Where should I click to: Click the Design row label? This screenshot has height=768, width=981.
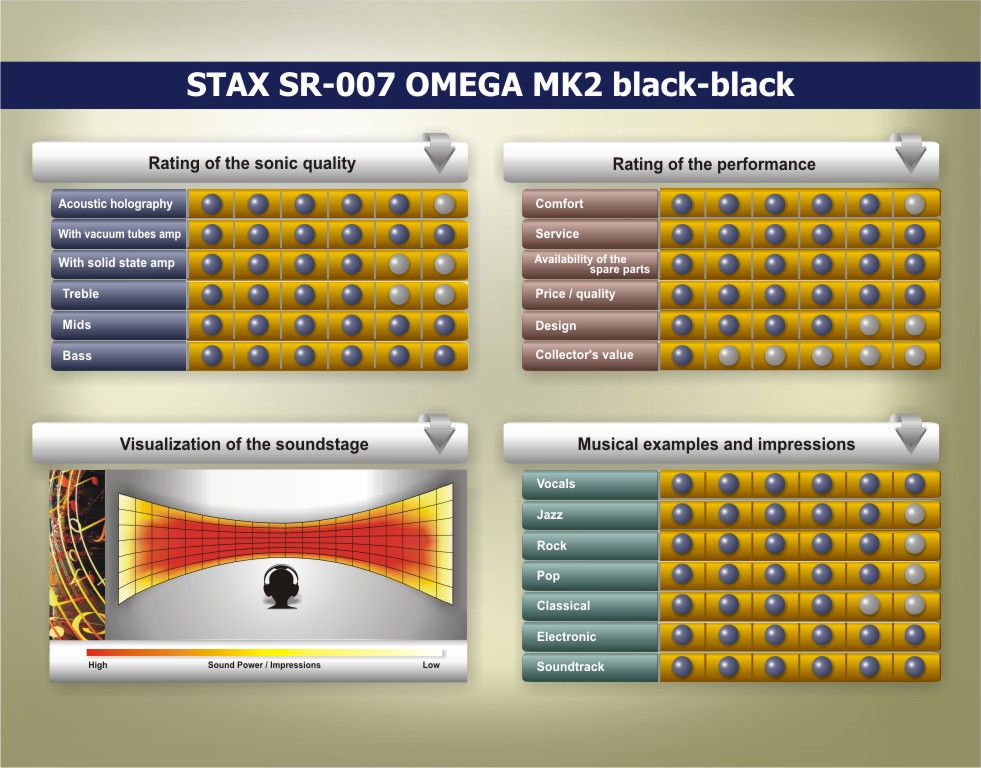tap(590, 325)
